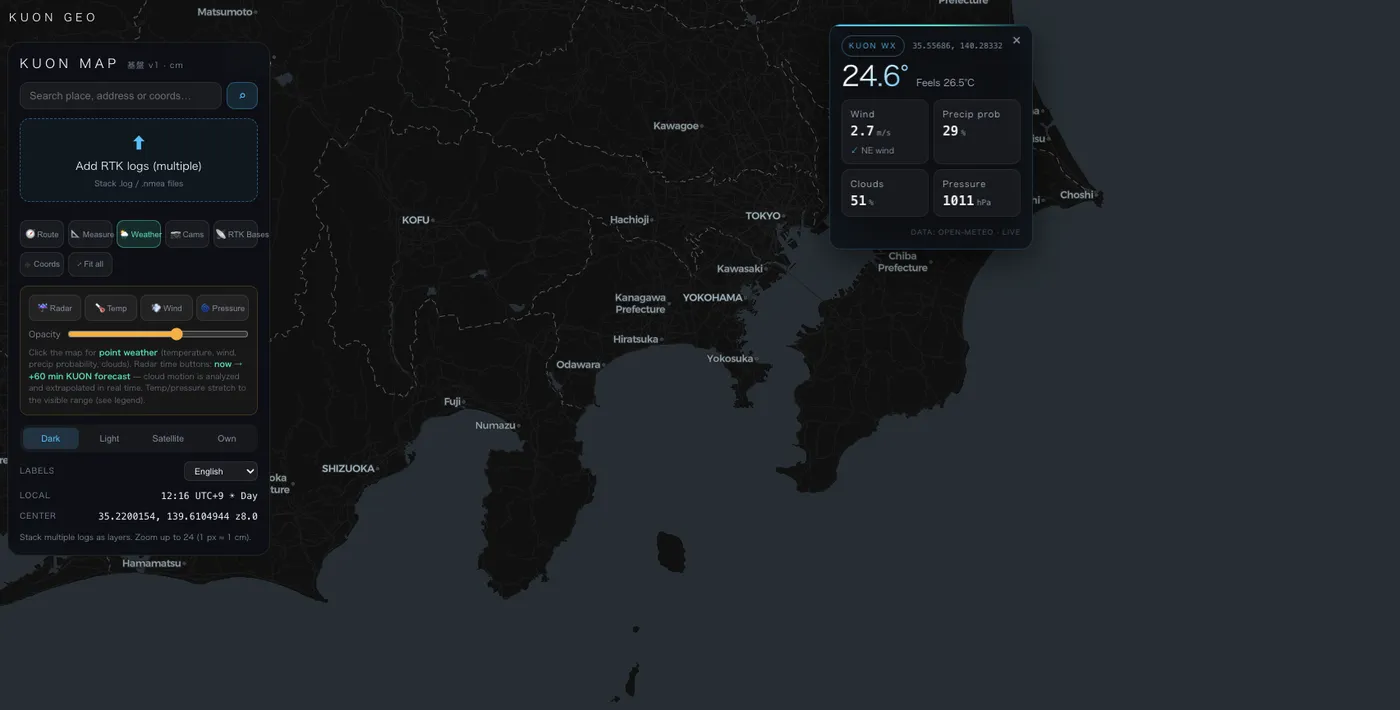Click the Hamamatsu map label
Image resolution: width=1400 pixels, height=710 pixels.
pyautogui.click(x=152, y=564)
